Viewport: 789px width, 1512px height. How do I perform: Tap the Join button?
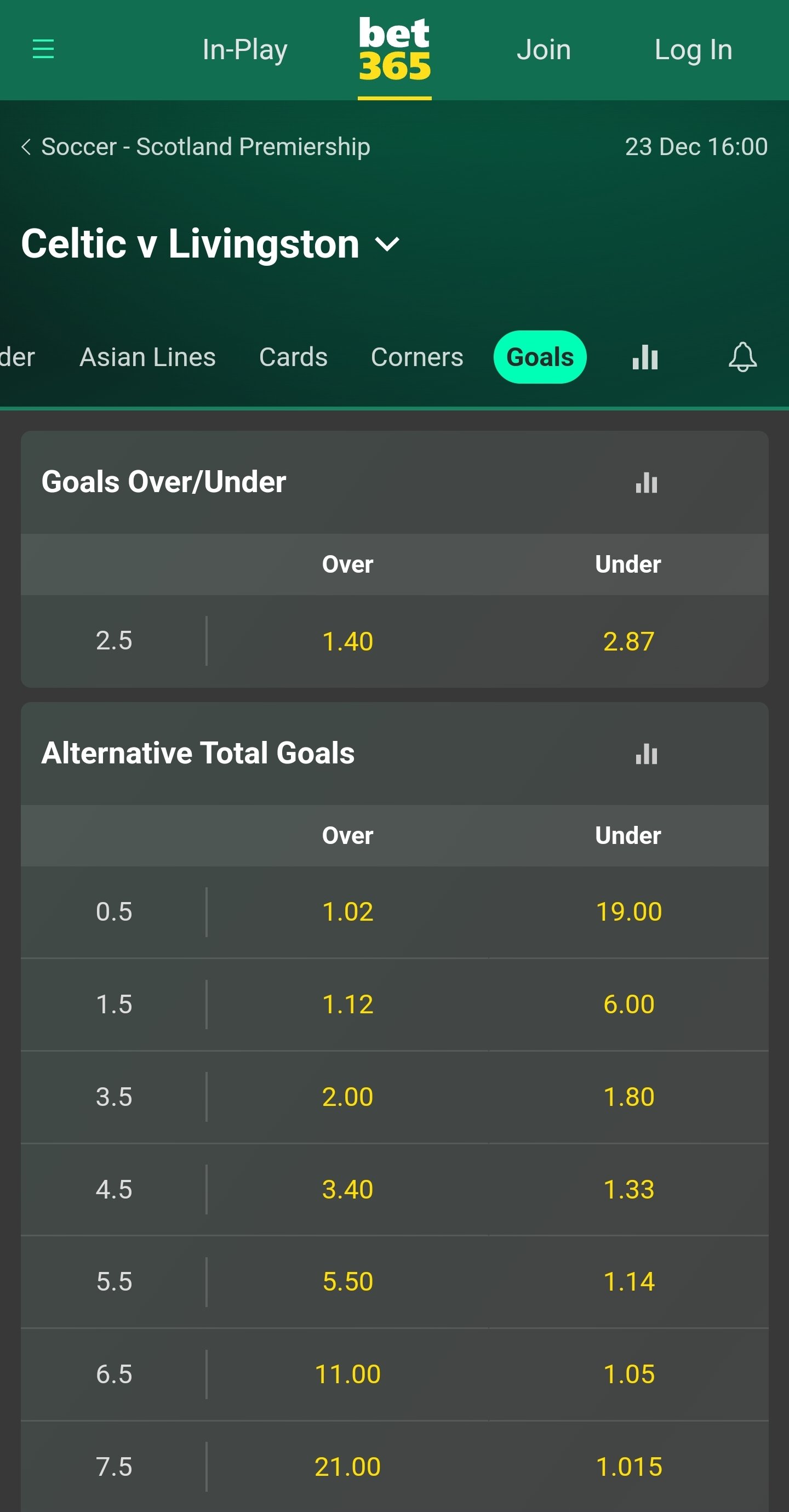coord(544,50)
